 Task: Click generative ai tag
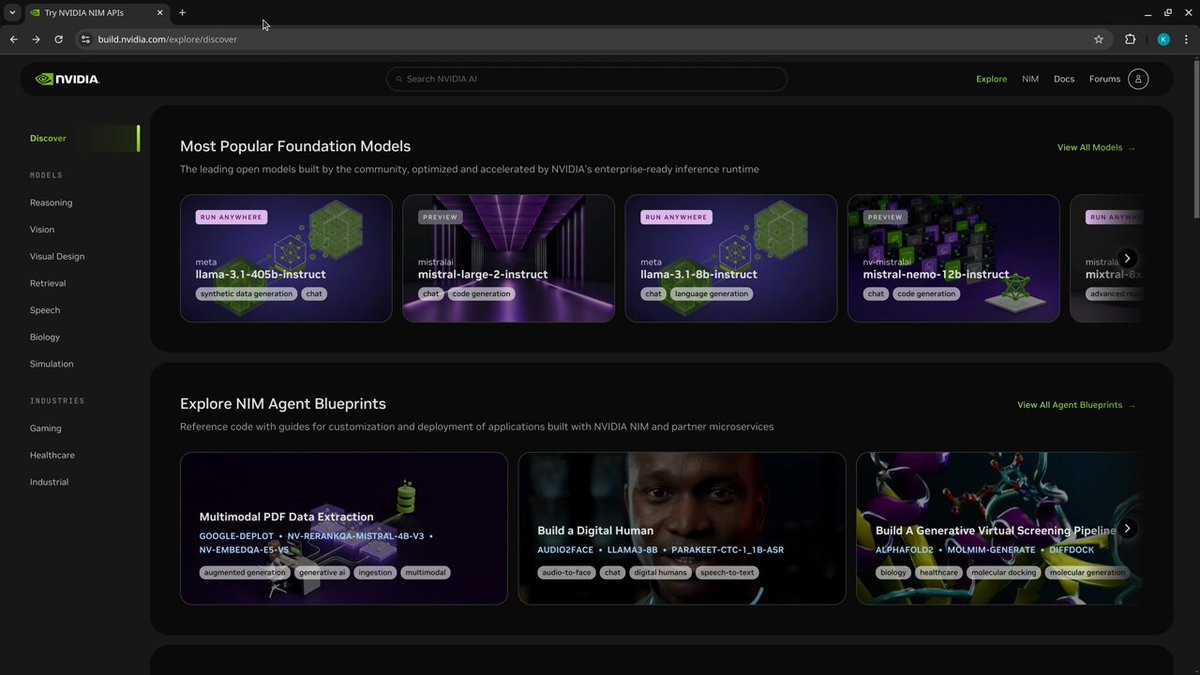tap(321, 573)
